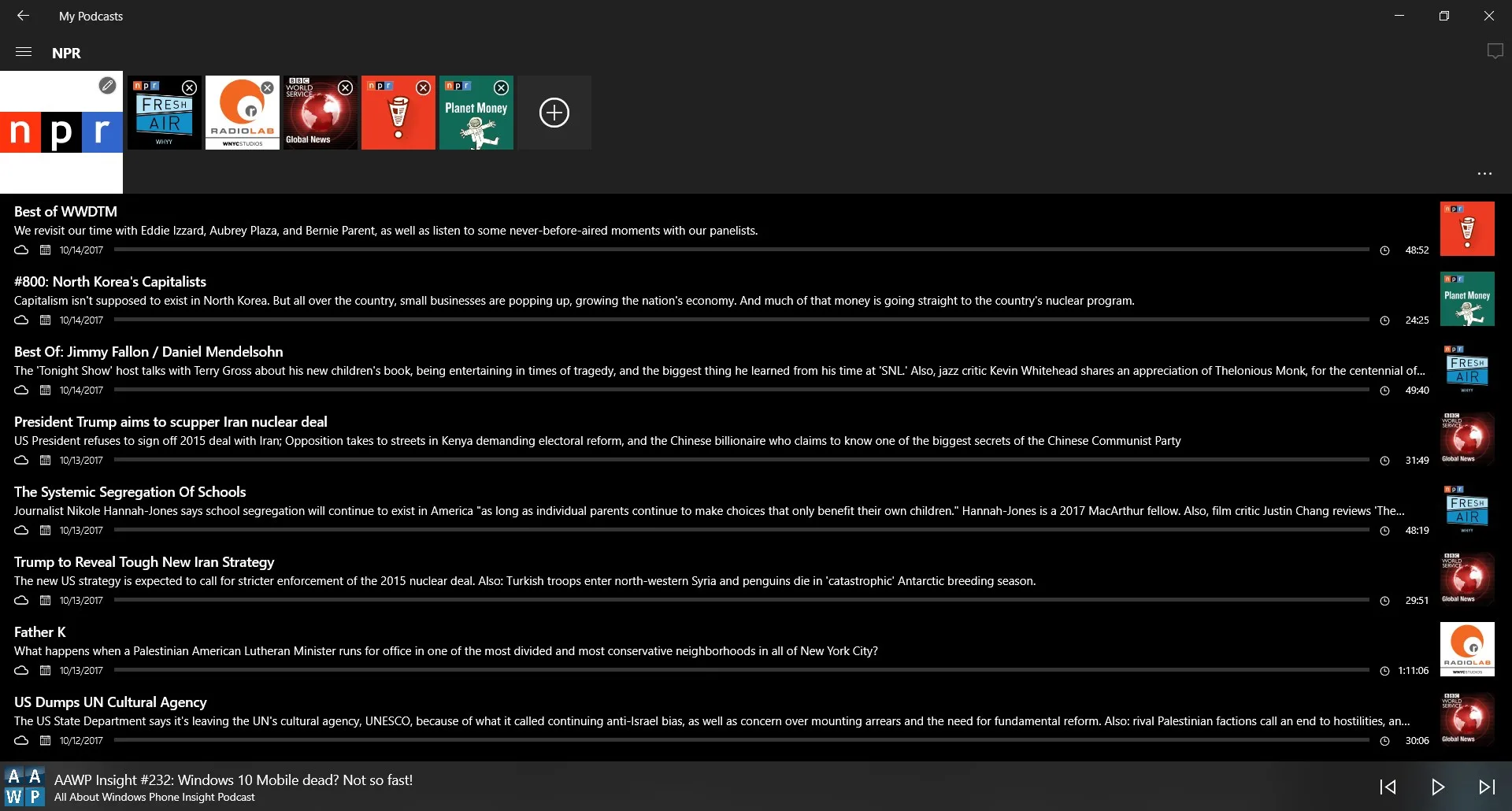Click All About Windows Phone Insight Podcast label
The image size is (1512, 811).
click(x=154, y=798)
